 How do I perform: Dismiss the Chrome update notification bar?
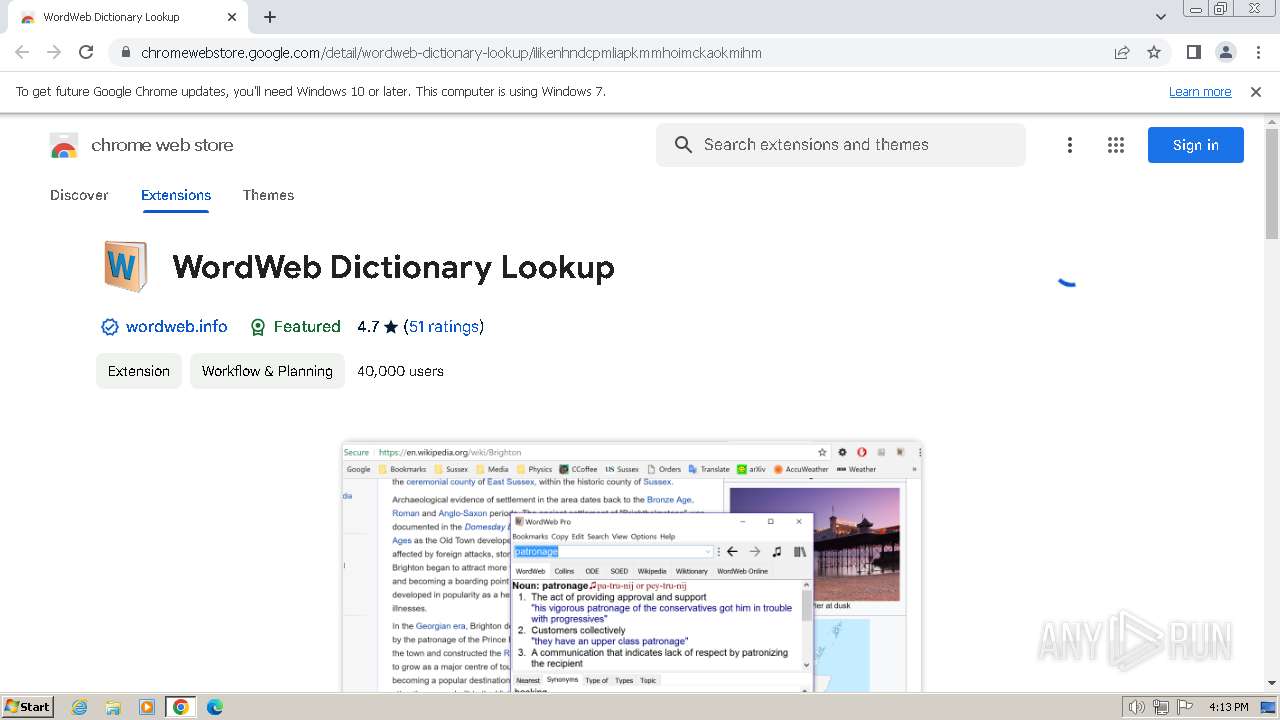pyautogui.click(x=1256, y=91)
